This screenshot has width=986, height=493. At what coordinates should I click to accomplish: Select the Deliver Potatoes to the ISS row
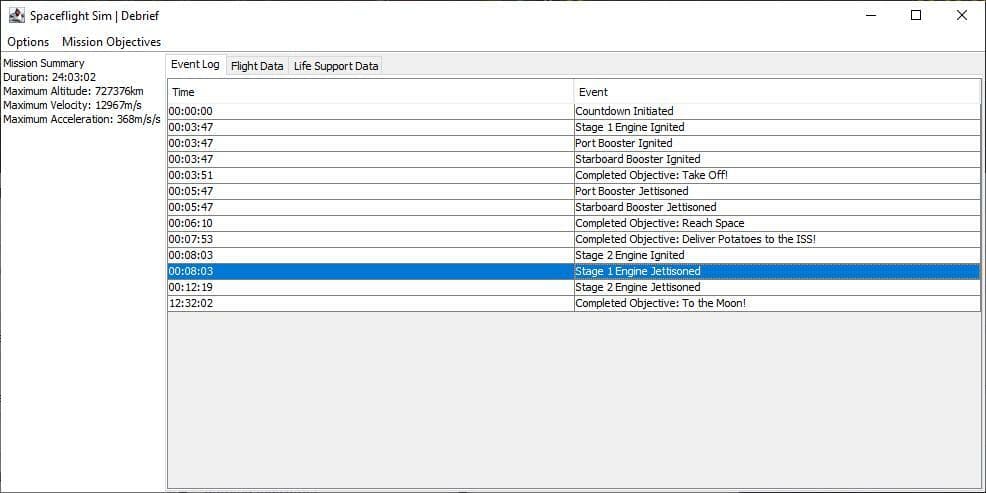[573, 240]
